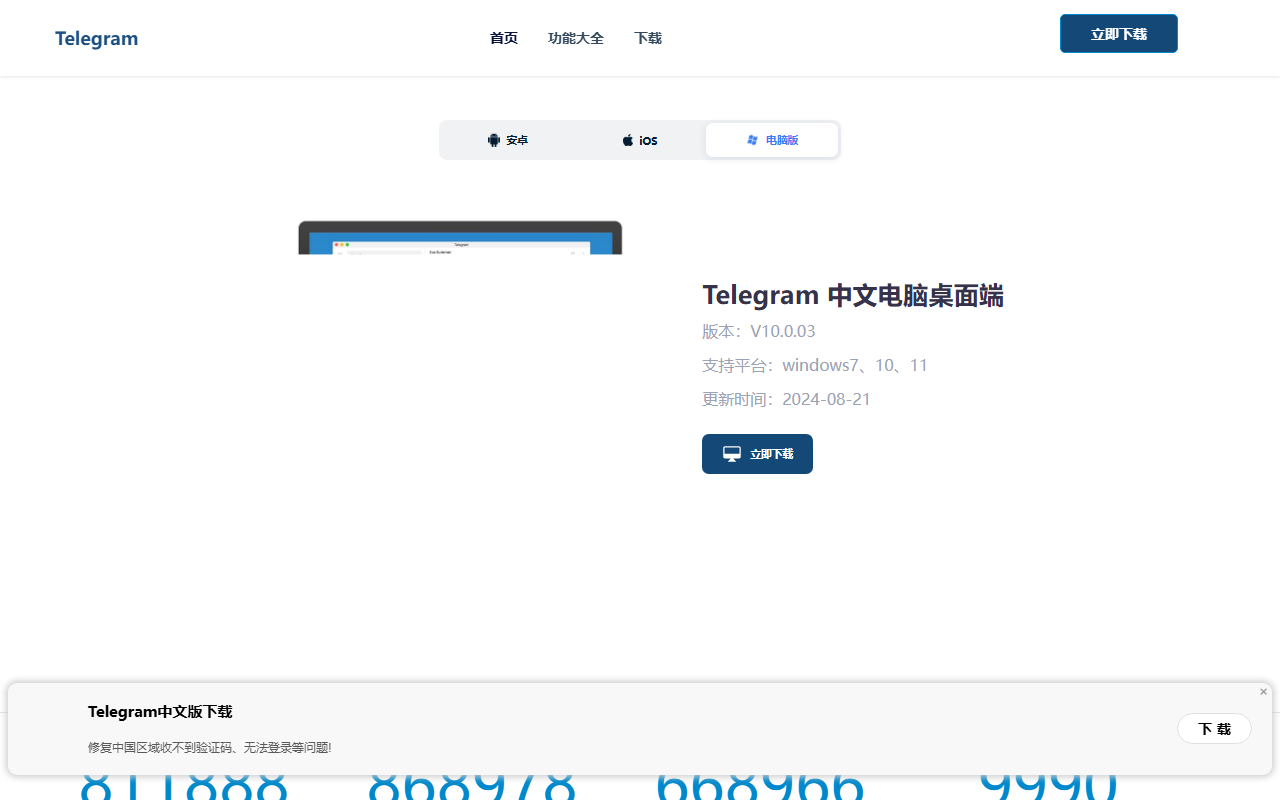Open the 下载 nav item
Viewport: 1280px width, 800px height.
(x=648, y=38)
